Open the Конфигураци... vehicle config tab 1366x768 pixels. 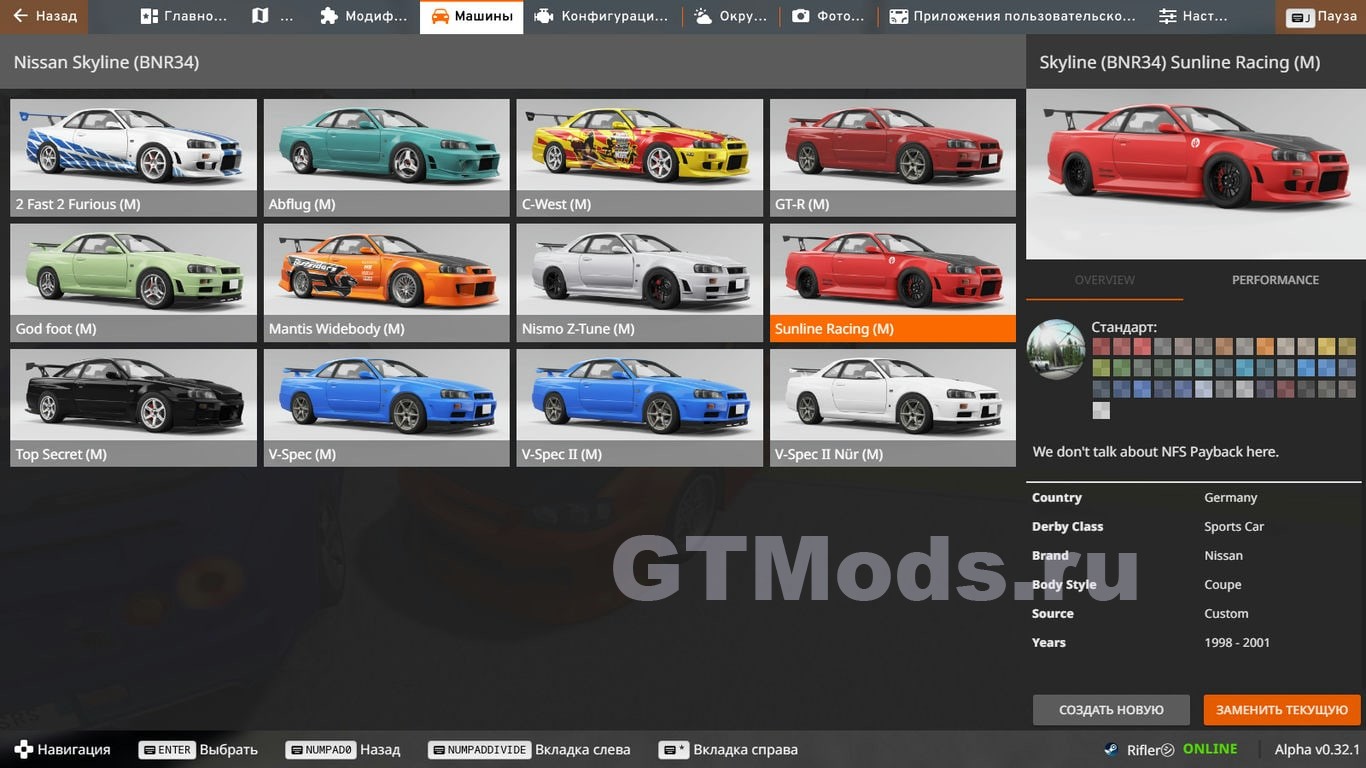602,16
